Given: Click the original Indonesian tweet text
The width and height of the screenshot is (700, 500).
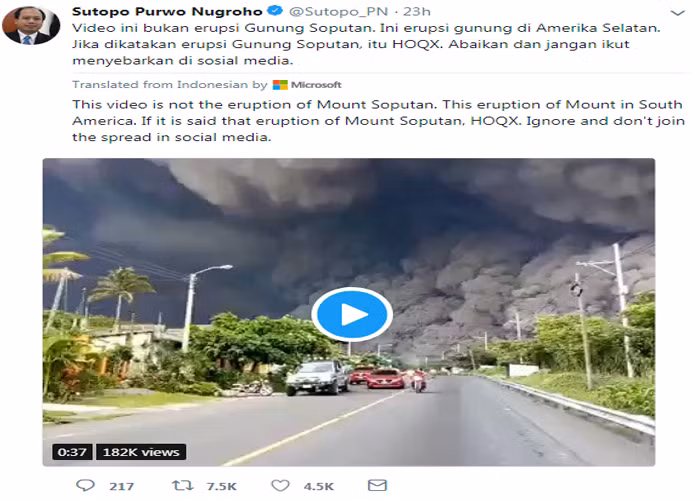Looking at the screenshot, I should (x=366, y=44).
